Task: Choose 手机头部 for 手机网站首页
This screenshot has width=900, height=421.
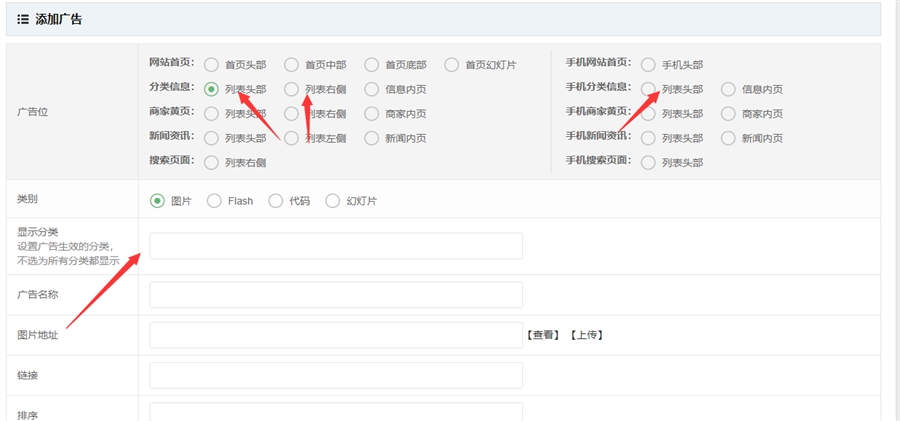Action: [648, 65]
